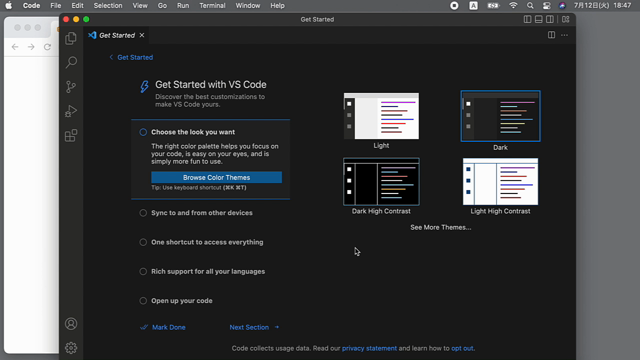Viewport: 640px width, 360px height.
Task: Click the screen recording stop icon in menu bar
Action: tap(454, 6)
